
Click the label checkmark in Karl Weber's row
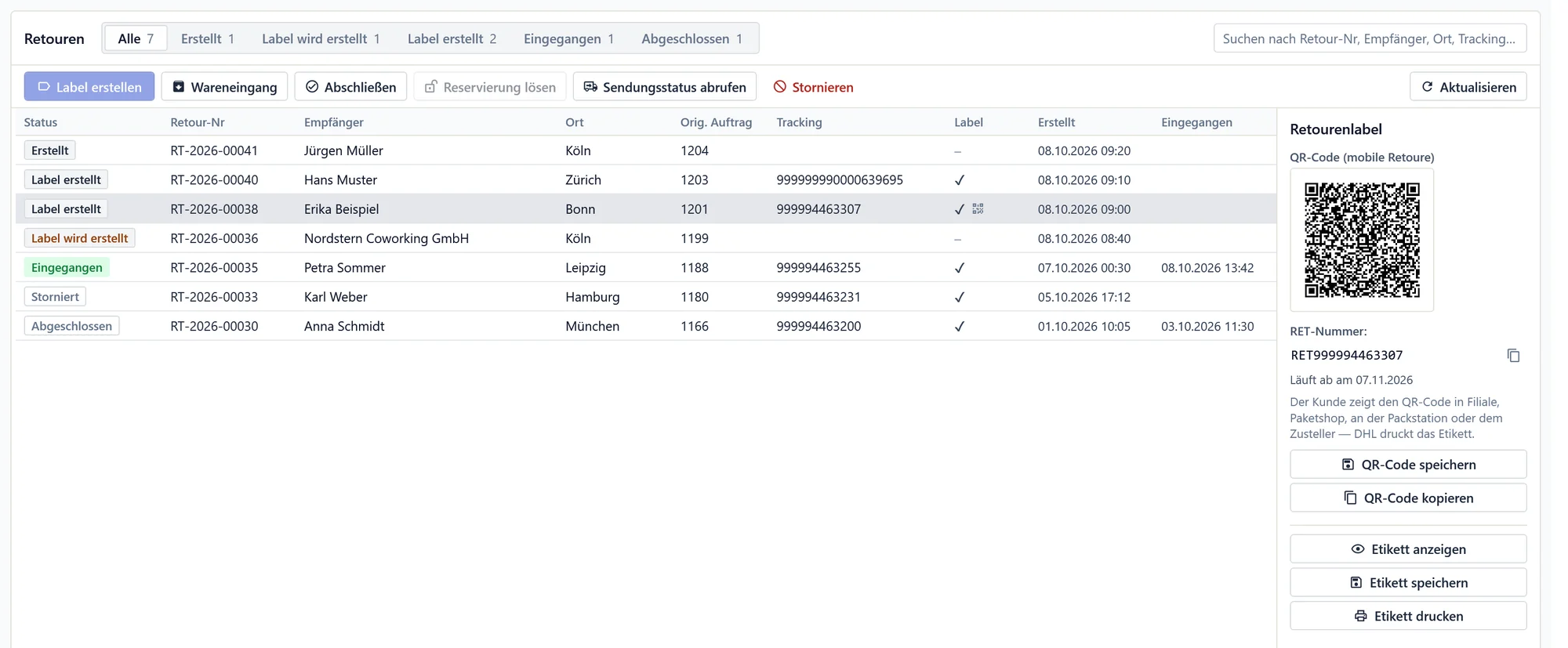959,298
